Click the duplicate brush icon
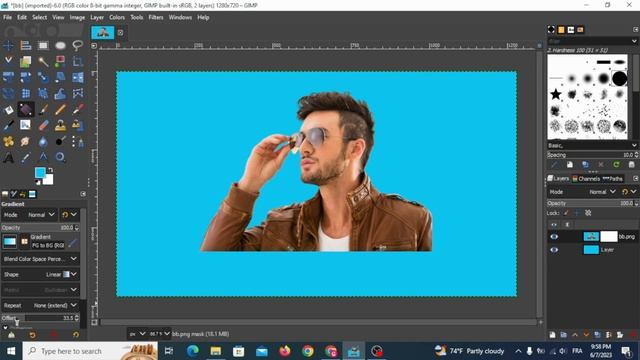This screenshot has width=640, height=360. (585, 164)
